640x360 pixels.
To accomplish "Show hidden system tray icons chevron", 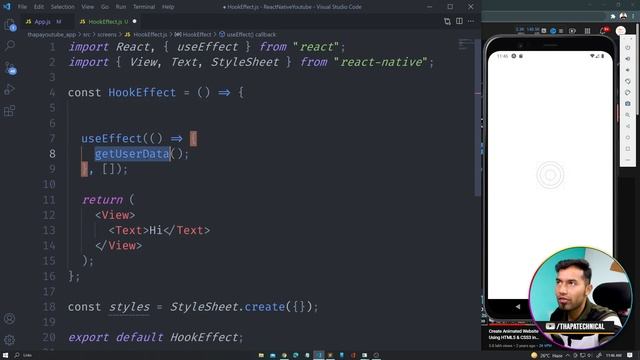I will [x=567, y=356].
